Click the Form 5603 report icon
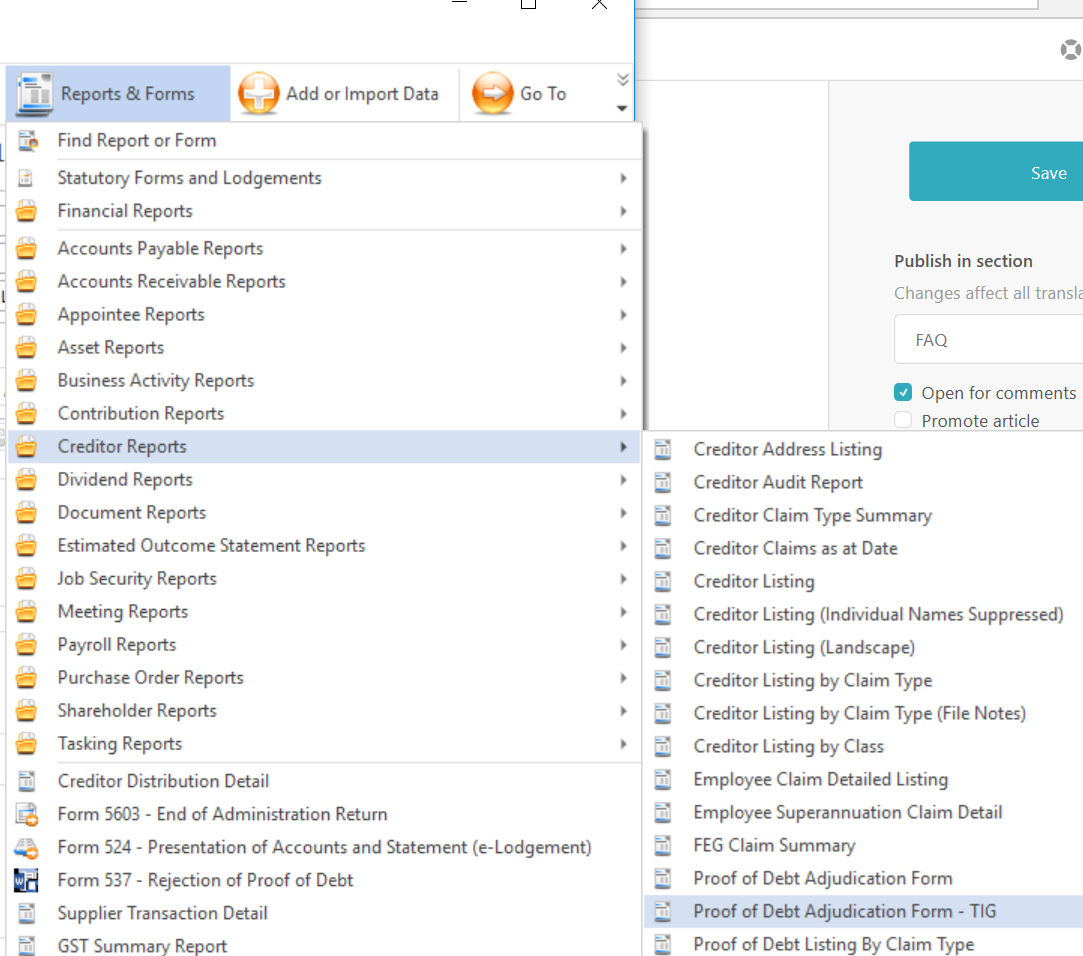 point(27,815)
